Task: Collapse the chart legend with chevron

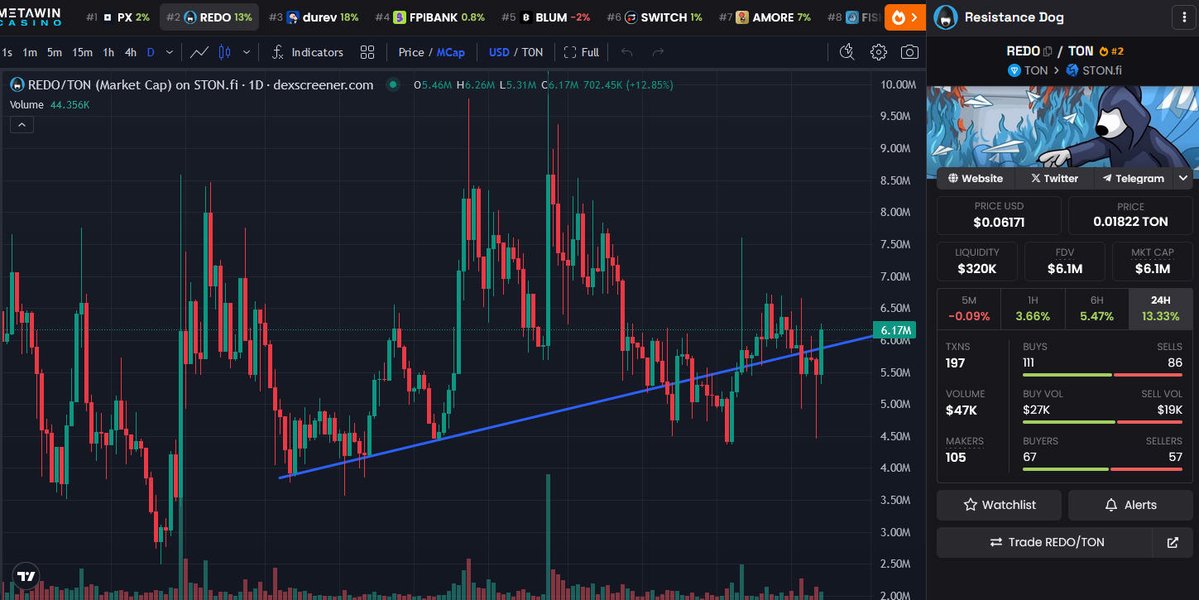Action: point(21,125)
